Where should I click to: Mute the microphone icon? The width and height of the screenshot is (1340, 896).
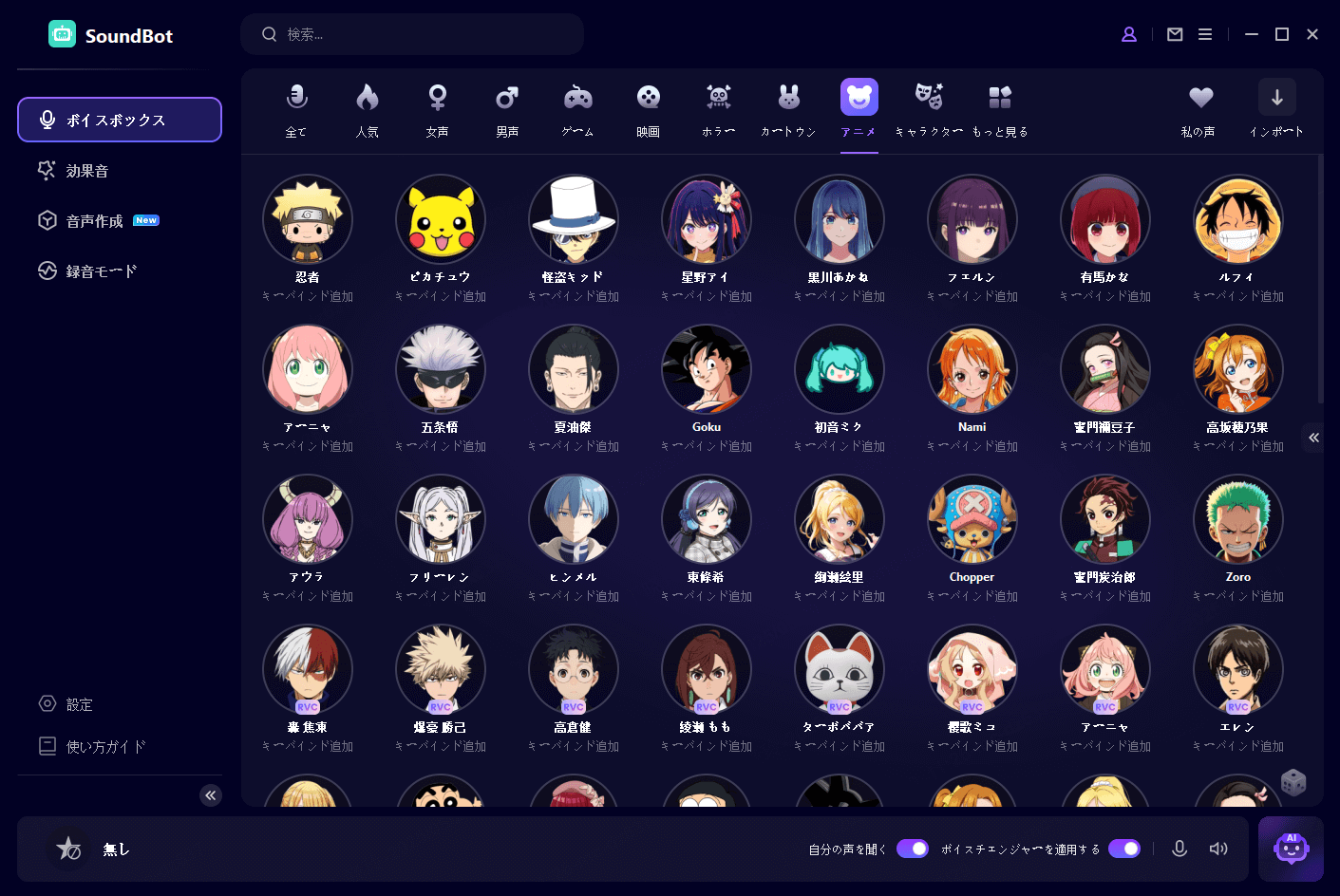point(1180,849)
